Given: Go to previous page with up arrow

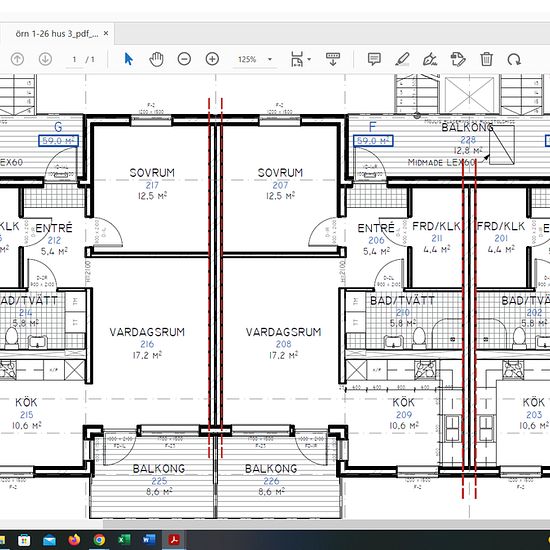Looking at the screenshot, I should [17, 59].
